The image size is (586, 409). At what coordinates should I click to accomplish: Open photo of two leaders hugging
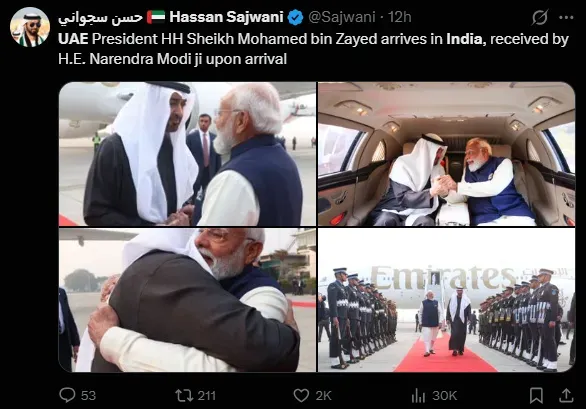click(x=187, y=300)
